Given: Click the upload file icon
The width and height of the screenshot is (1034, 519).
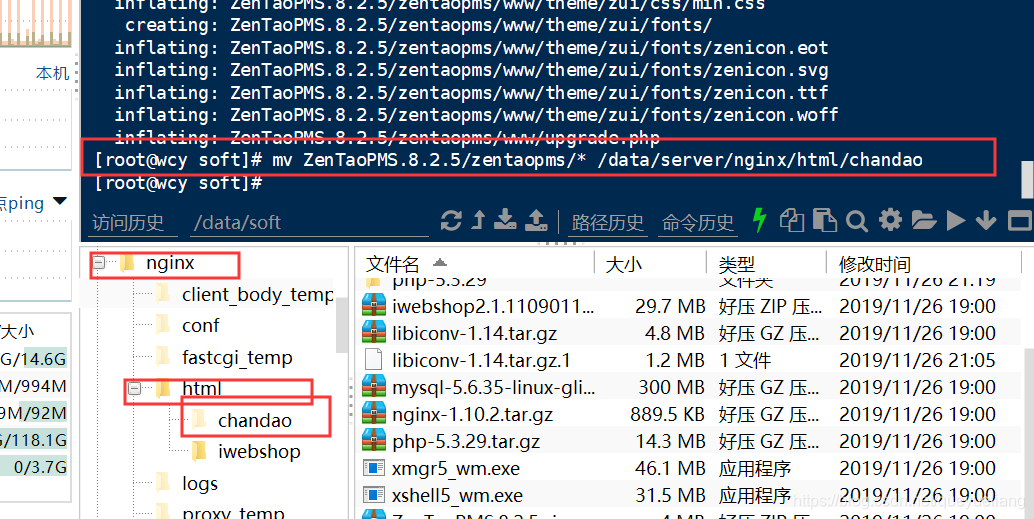Looking at the screenshot, I should coord(535,220).
